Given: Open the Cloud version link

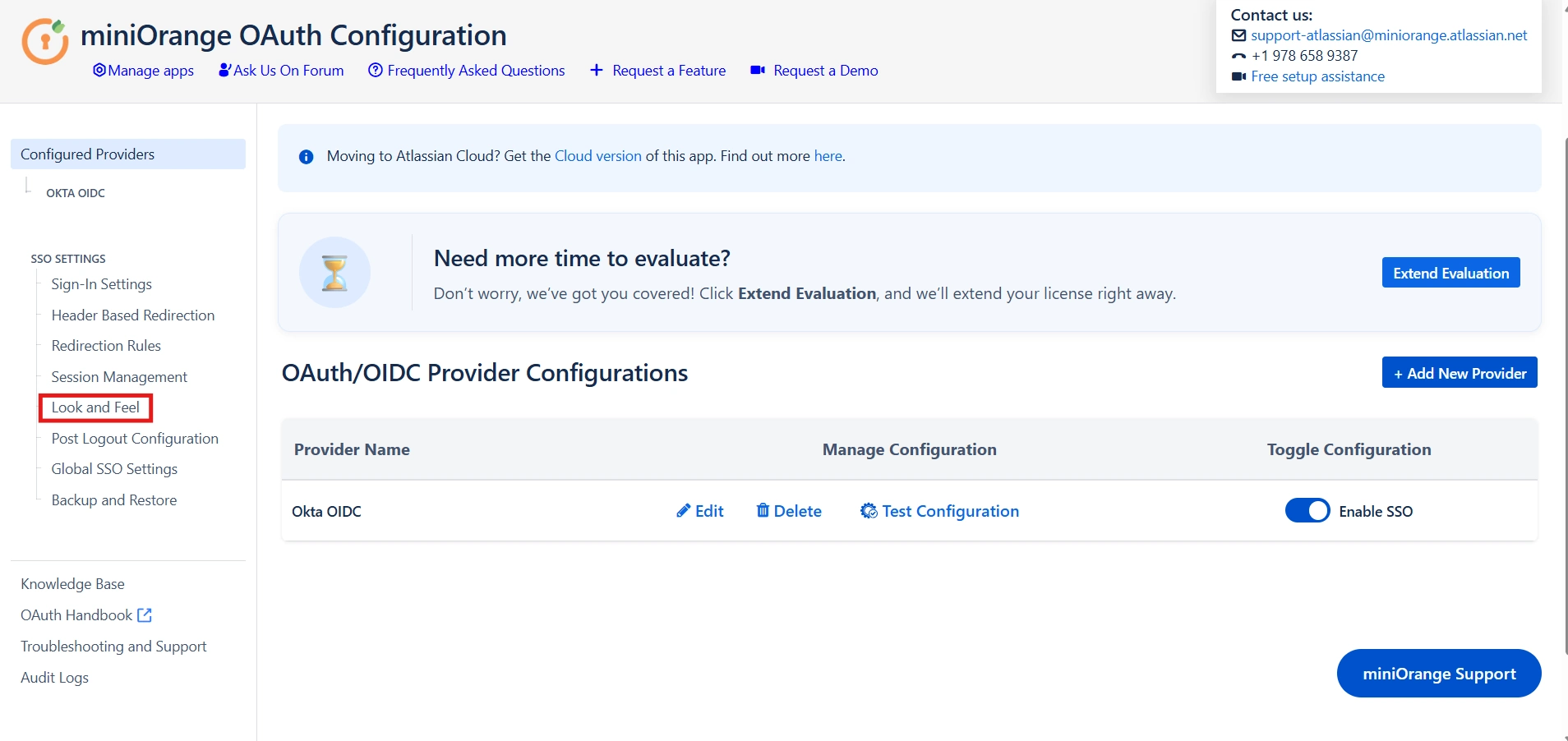Looking at the screenshot, I should pos(598,156).
